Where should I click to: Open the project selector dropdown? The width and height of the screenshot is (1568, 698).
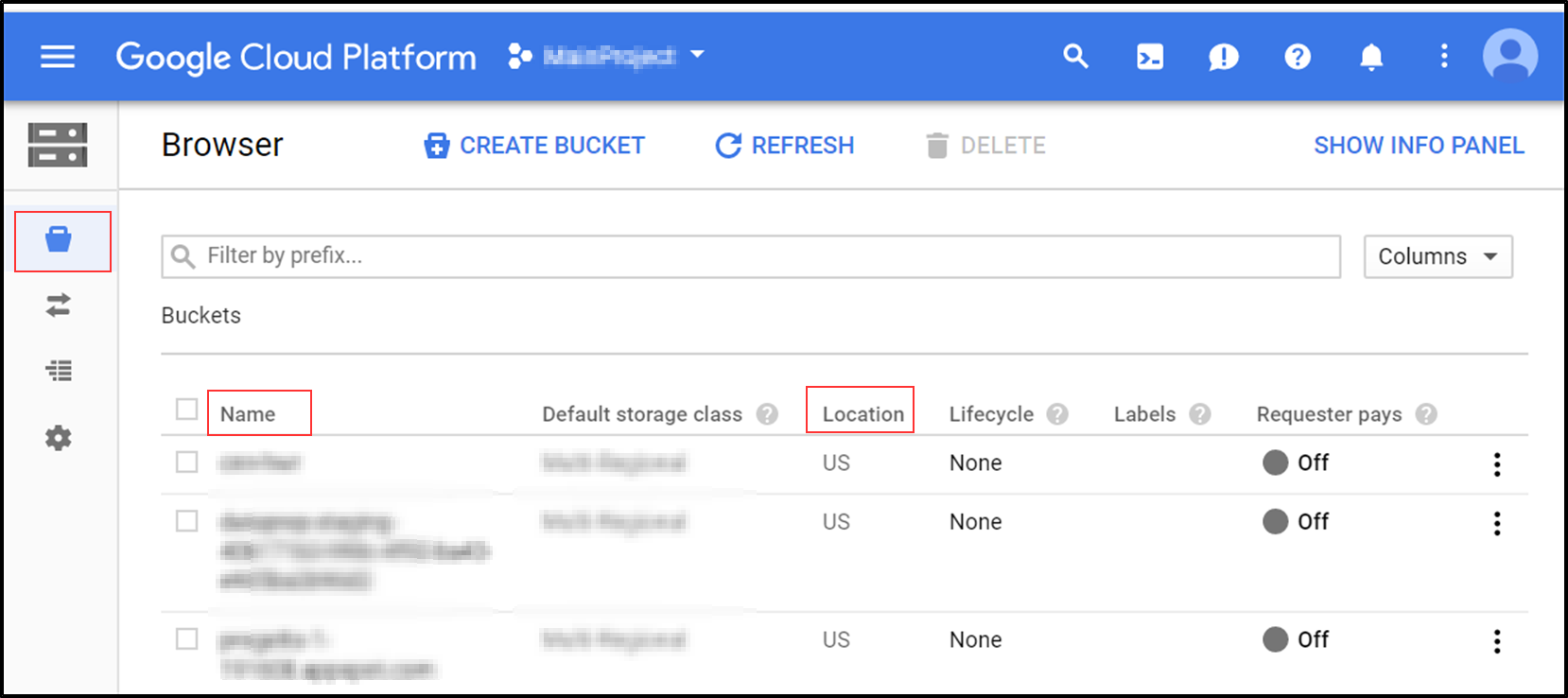pyautogui.click(x=606, y=56)
